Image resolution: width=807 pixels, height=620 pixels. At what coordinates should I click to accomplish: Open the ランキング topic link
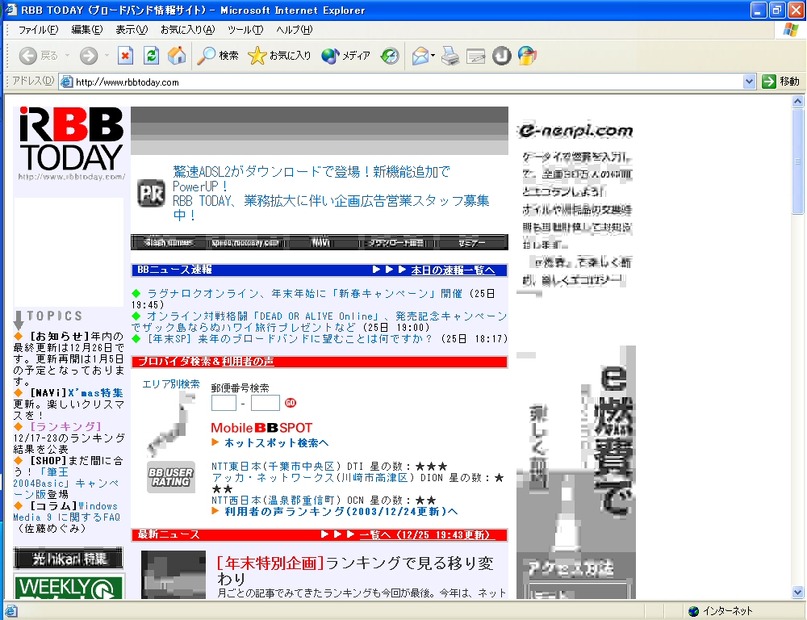[x=65, y=427]
